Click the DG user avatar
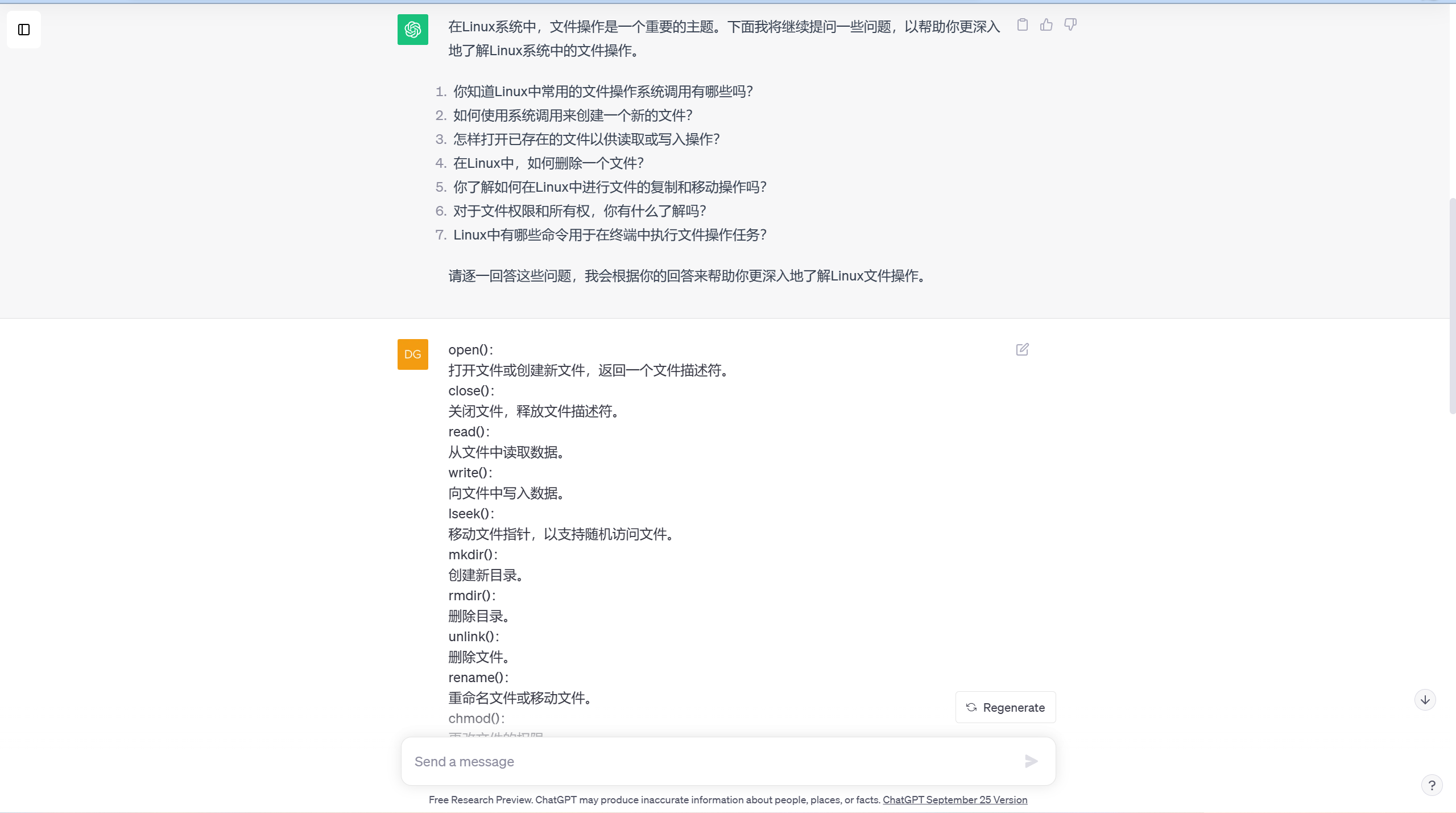Viewport: 1456px width, 813px height. (x=412, y=354)
